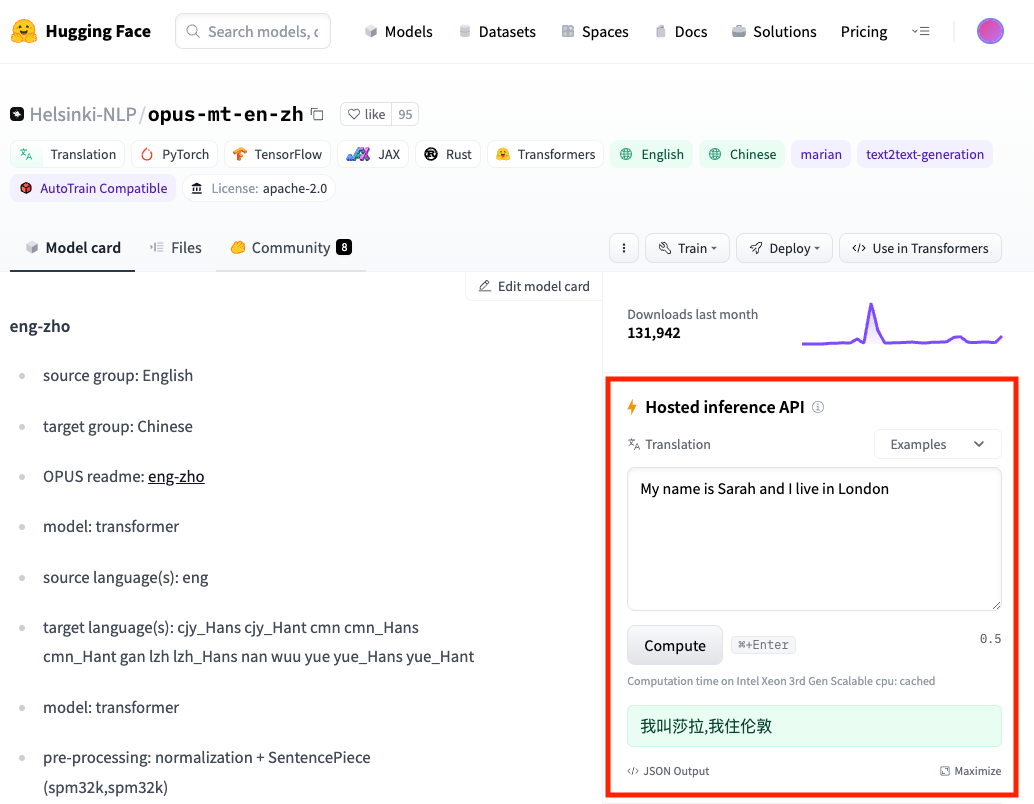Open the three-dot more options menu
The width and height of the screenshot is (1034, 804).
click(x=624, y=248)
